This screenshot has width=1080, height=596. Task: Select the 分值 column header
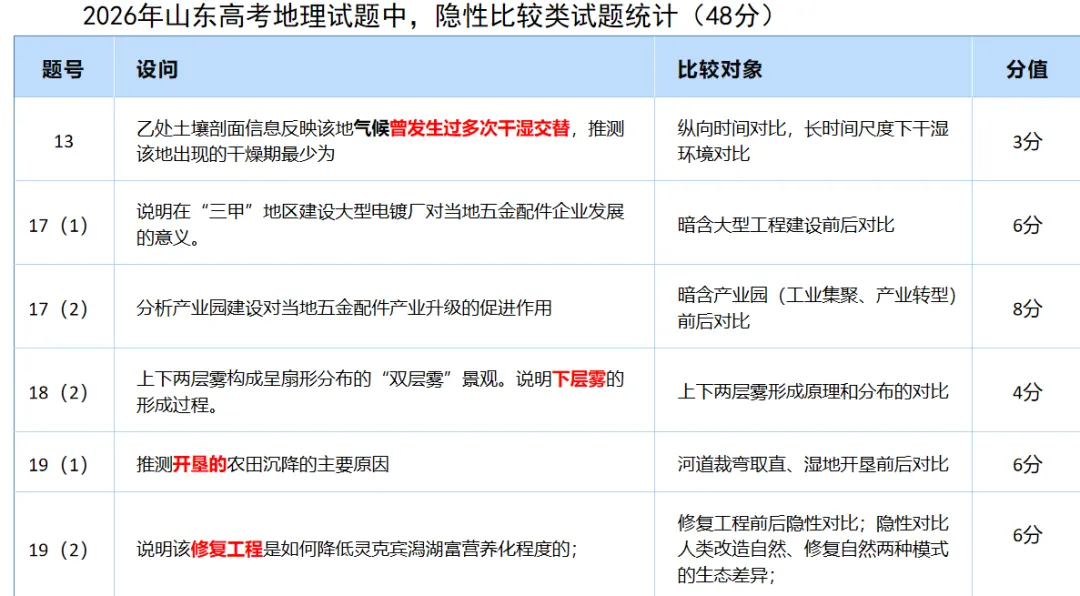click(x=1027, y=69)
